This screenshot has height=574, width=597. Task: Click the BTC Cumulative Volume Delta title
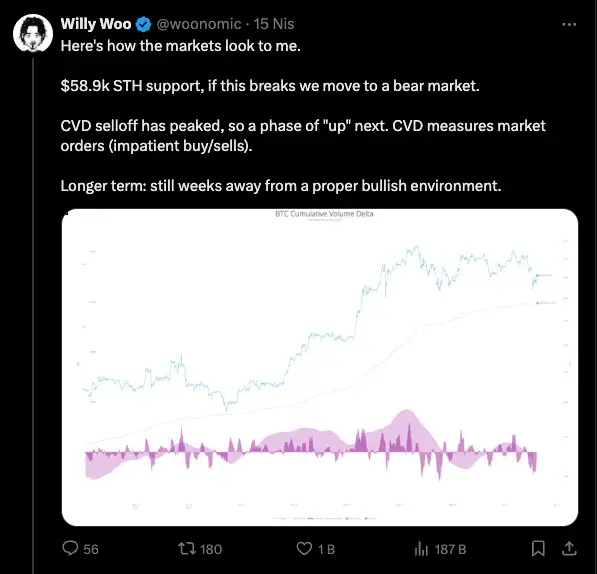pyautogui.click(x=324, y=214)
